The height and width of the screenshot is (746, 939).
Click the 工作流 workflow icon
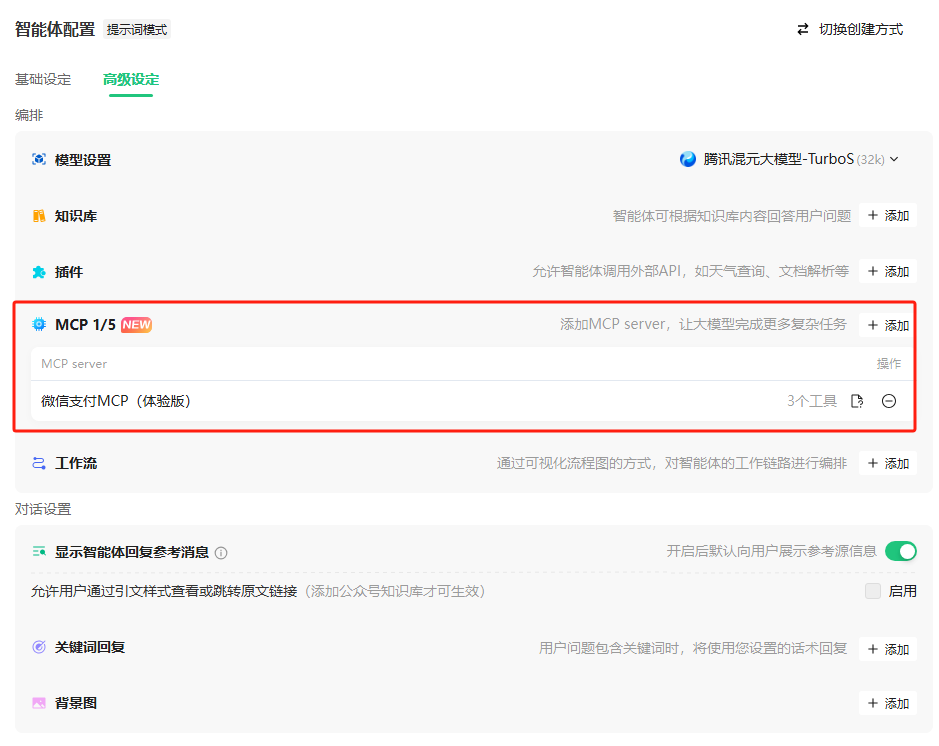(x=38, y=463)
